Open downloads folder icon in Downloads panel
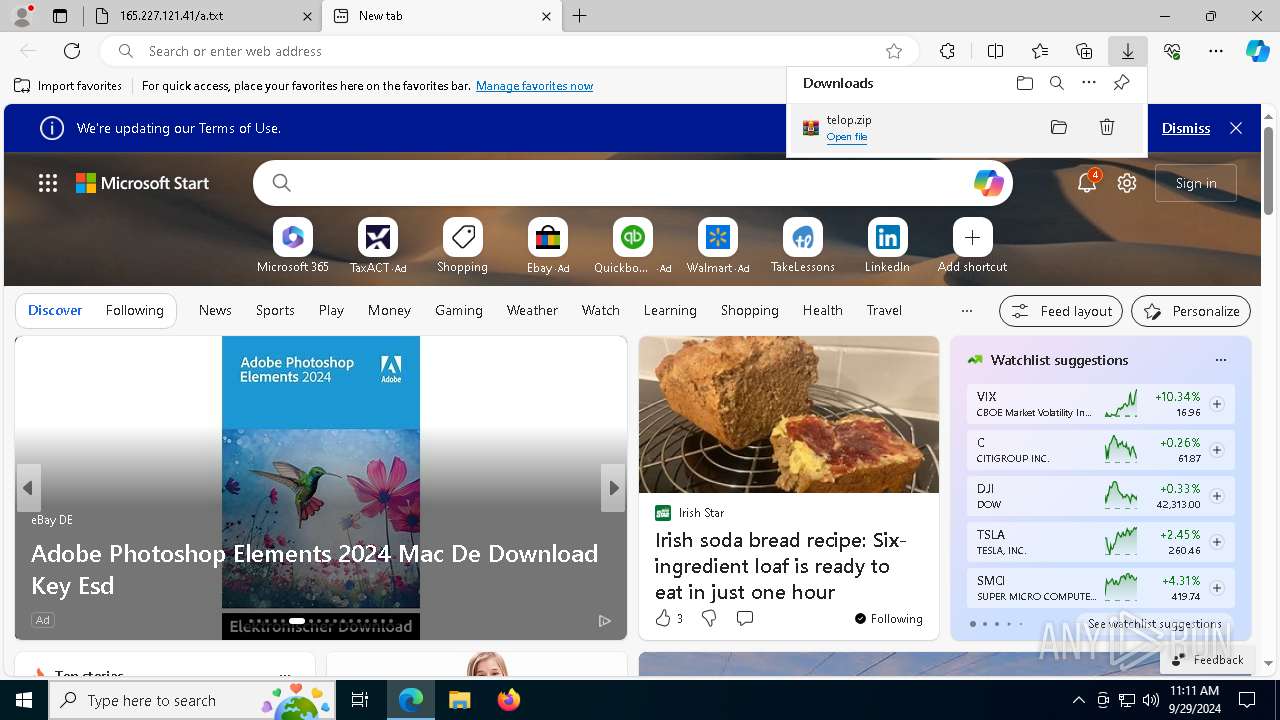The image size is (1280, 720). (x=1024, y=83)
